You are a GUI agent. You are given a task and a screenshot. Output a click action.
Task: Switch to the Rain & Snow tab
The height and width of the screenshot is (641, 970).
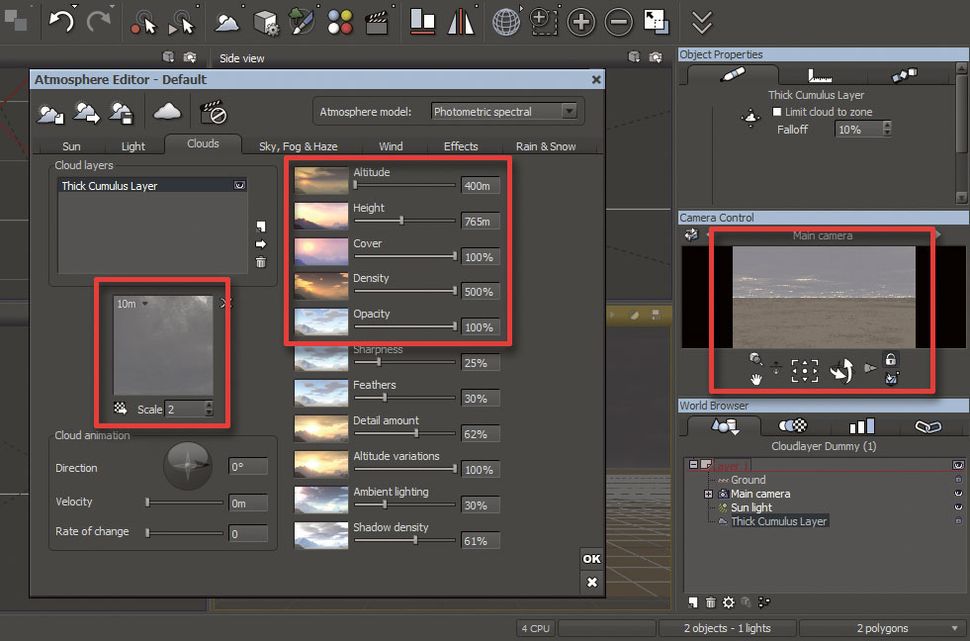click(545, 146)
